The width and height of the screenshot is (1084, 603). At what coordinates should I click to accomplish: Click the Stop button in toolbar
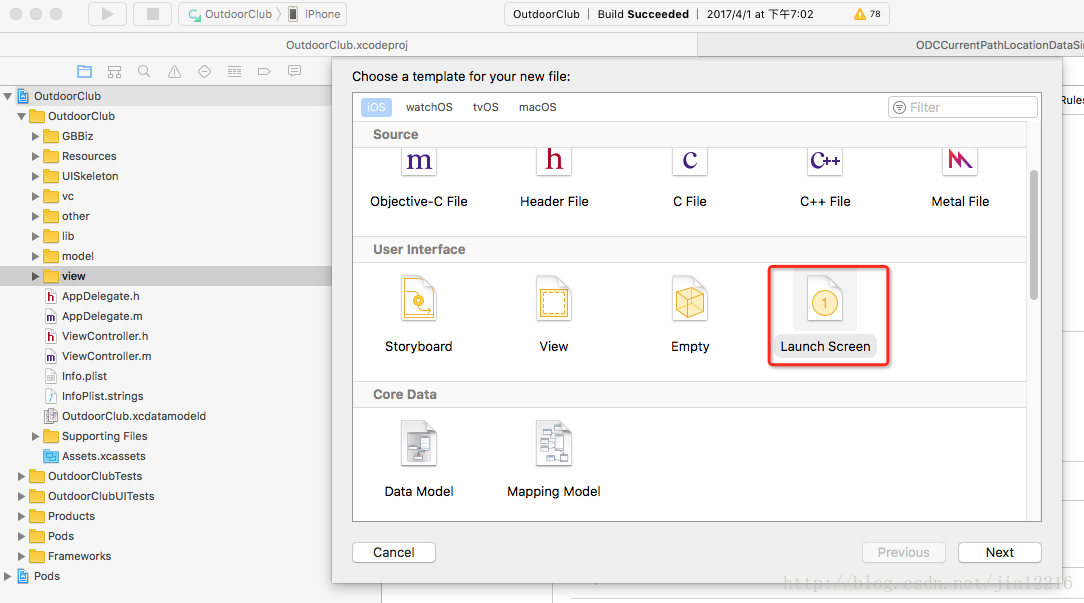pyautogui.click(x=153, y=14)
